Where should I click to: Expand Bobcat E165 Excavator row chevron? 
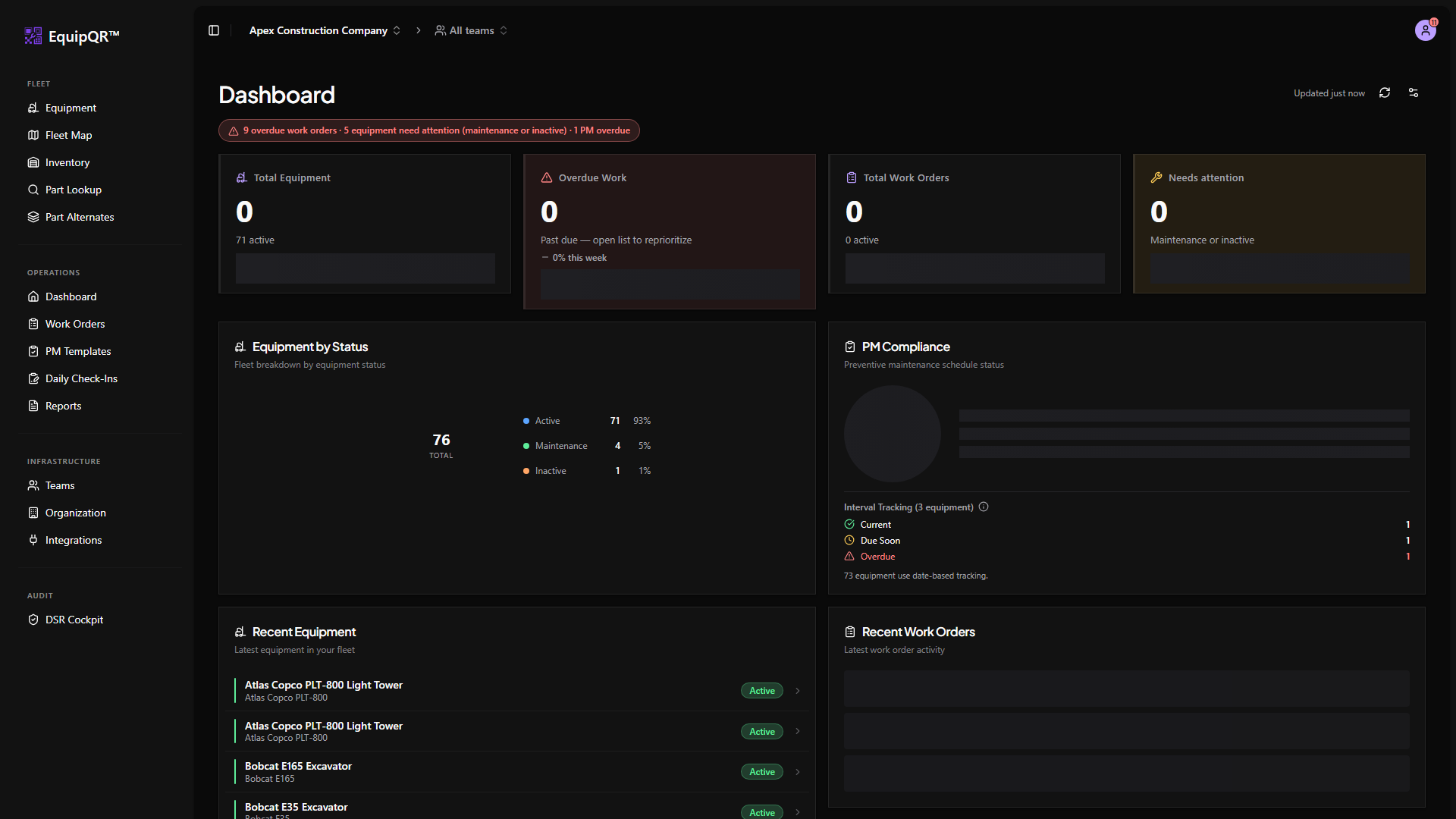coord(798,772)
